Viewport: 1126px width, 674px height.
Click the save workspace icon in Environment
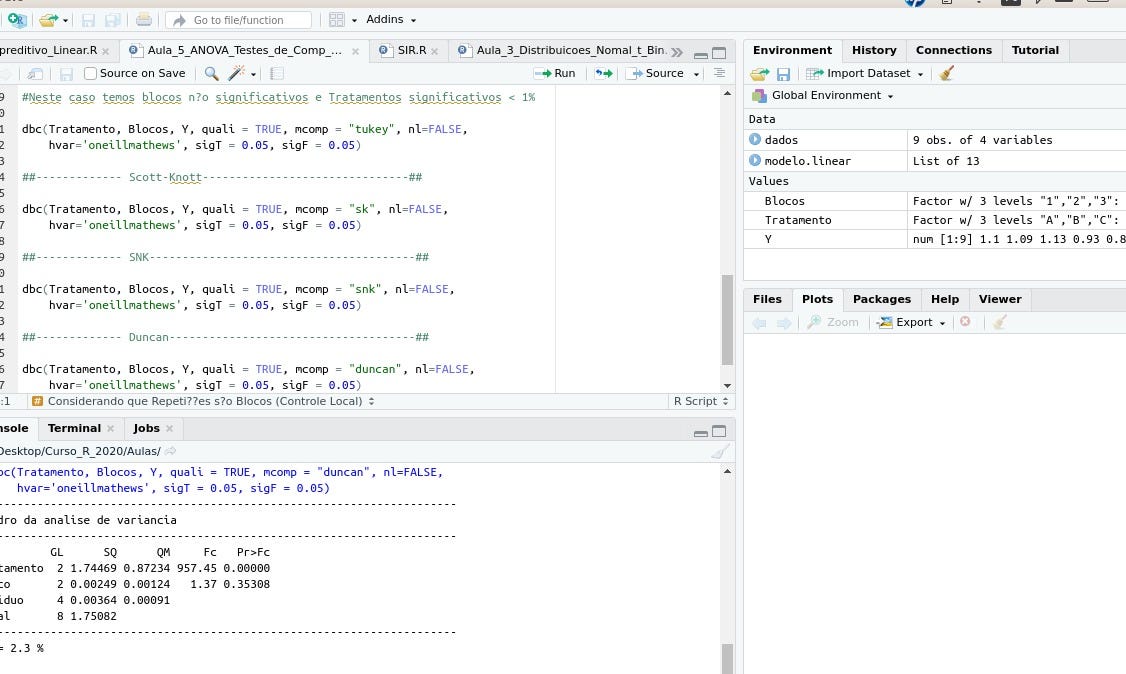click(x=783, y=73)
